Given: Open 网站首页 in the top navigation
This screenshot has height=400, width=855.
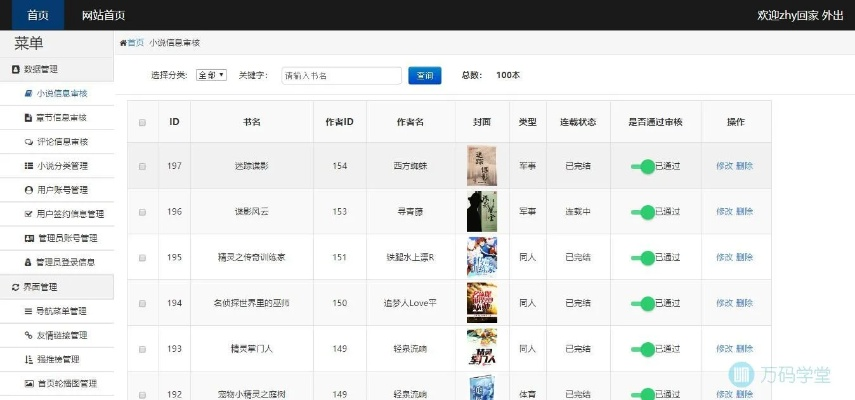Looking at the screenshot, I should click(x=104, y=15).
